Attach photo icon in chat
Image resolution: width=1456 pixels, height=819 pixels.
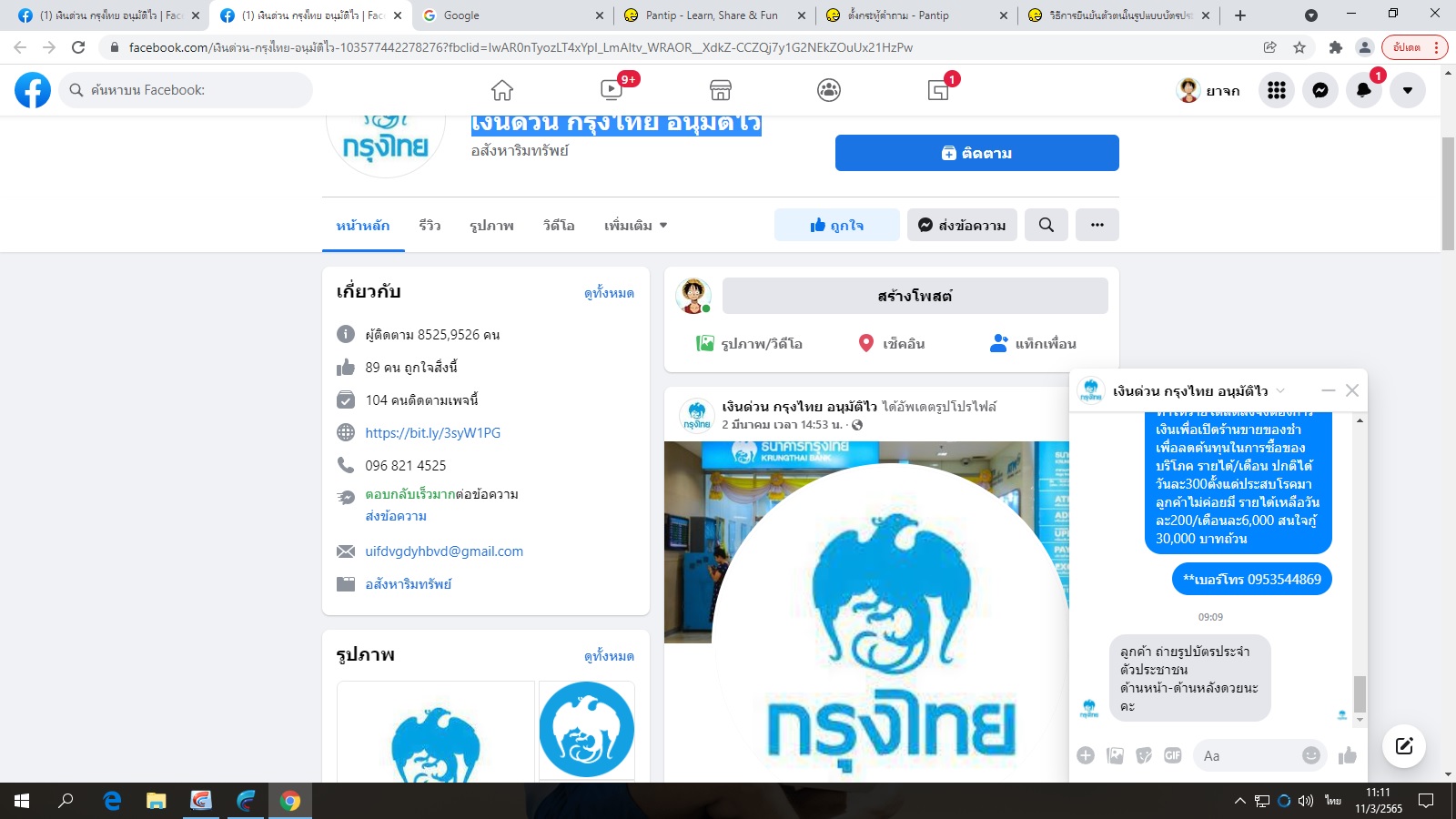coord(1115,755)
